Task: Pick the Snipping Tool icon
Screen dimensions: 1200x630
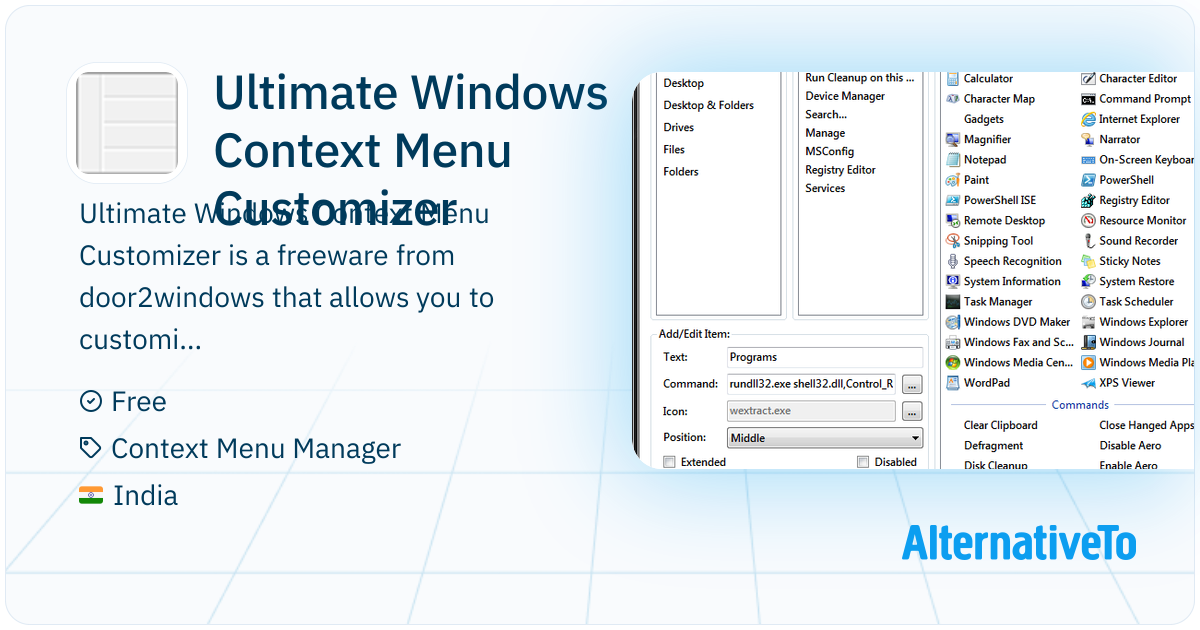Action: point(954,241)
